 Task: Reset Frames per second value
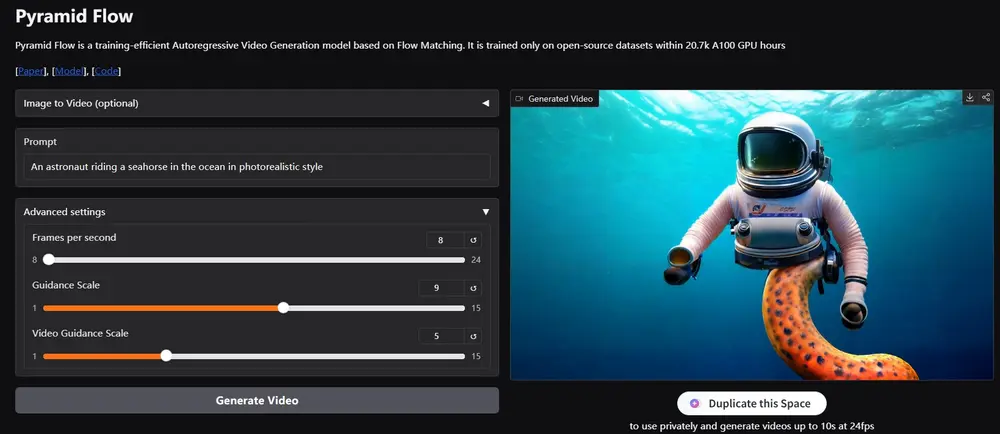tap(473, 240)
